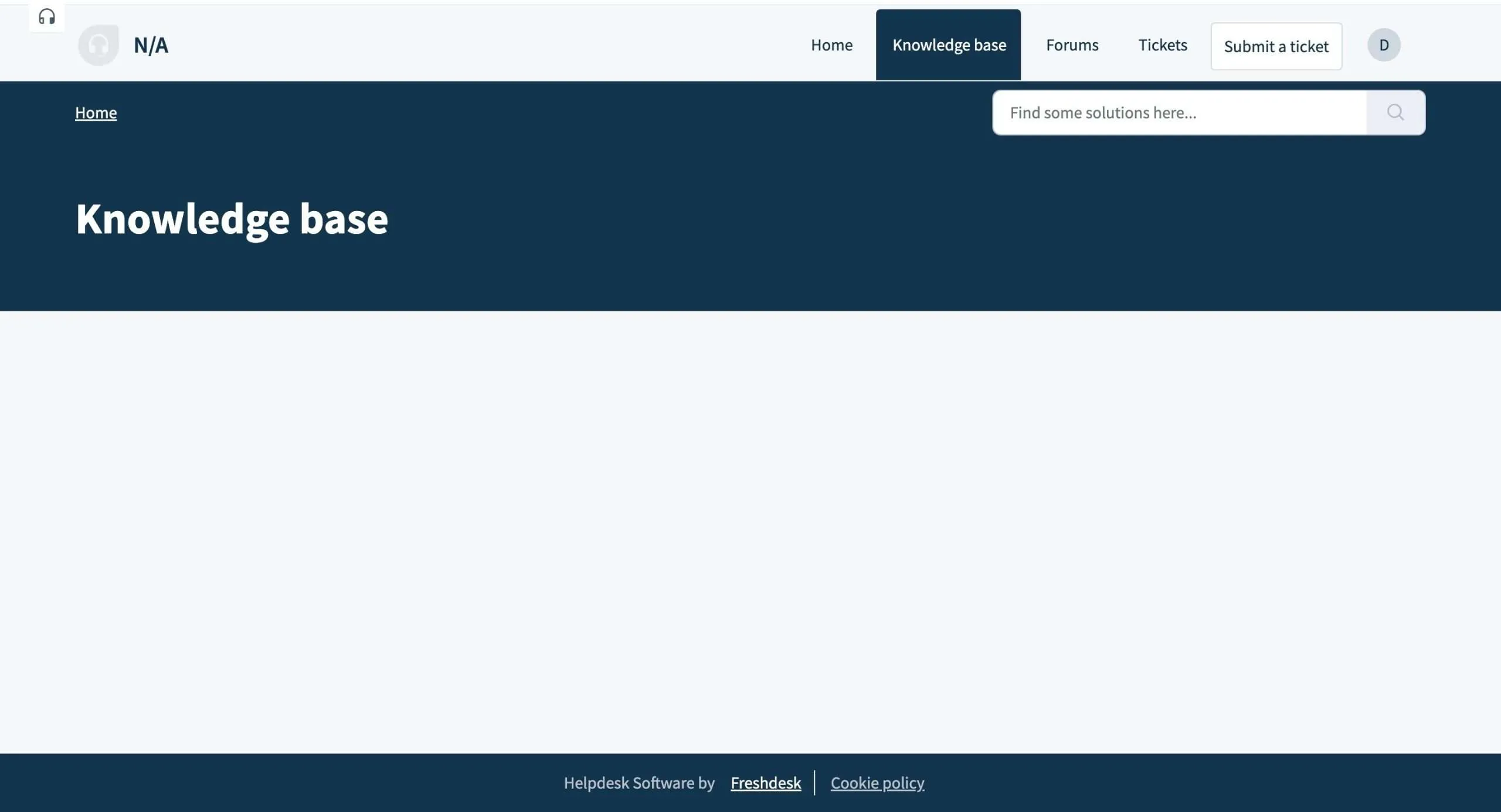Select the Knowledge base tab
1501x812 pixels.
(949, 45)
